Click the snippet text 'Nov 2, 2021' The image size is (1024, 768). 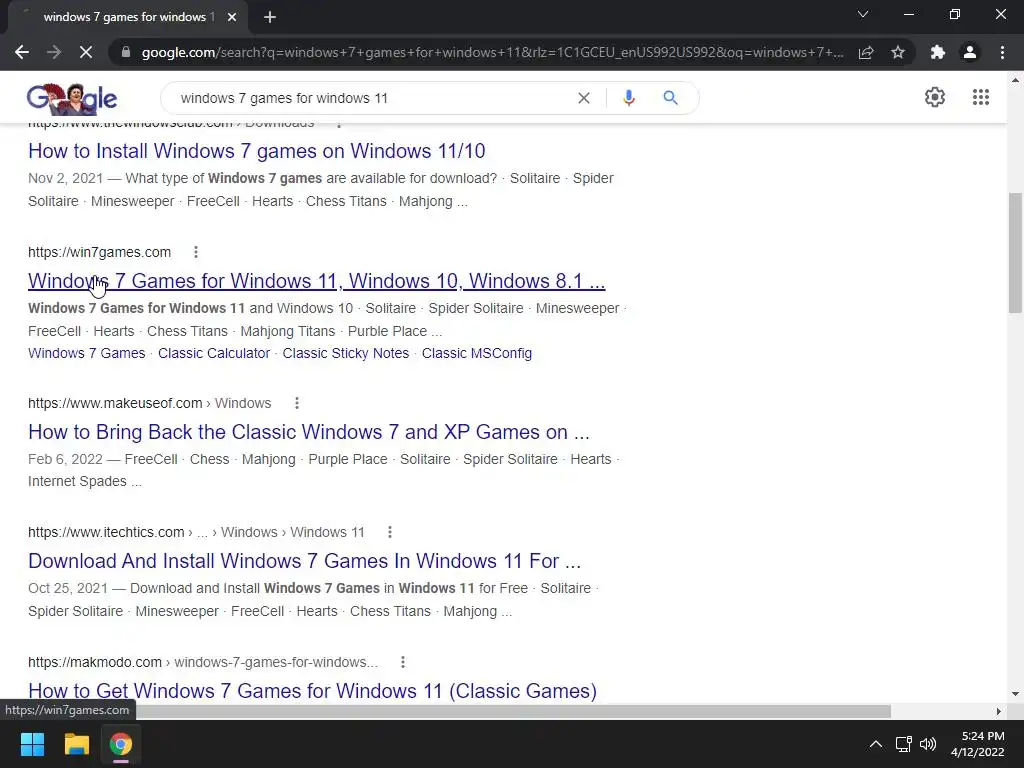click(65, 178)
